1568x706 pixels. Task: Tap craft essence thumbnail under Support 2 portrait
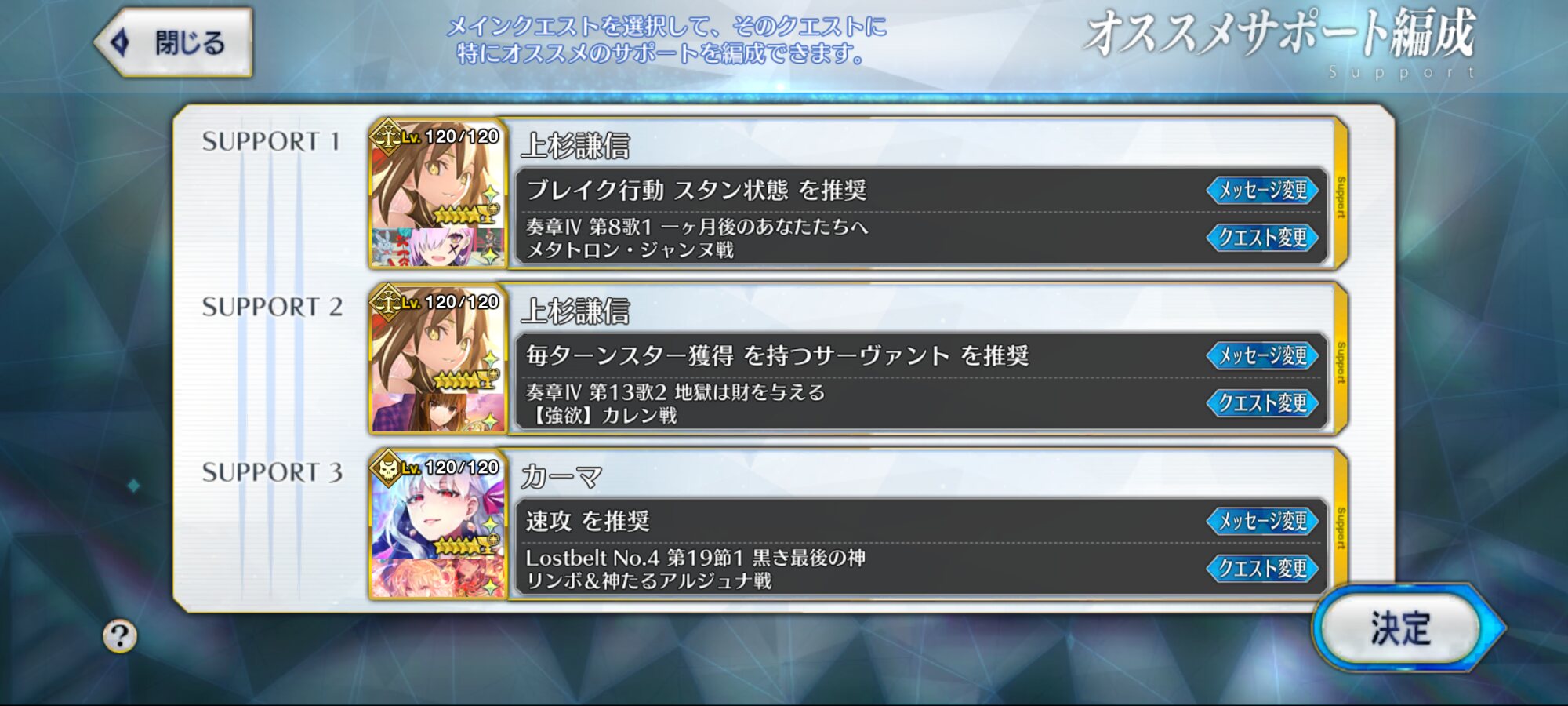[437, 413]
